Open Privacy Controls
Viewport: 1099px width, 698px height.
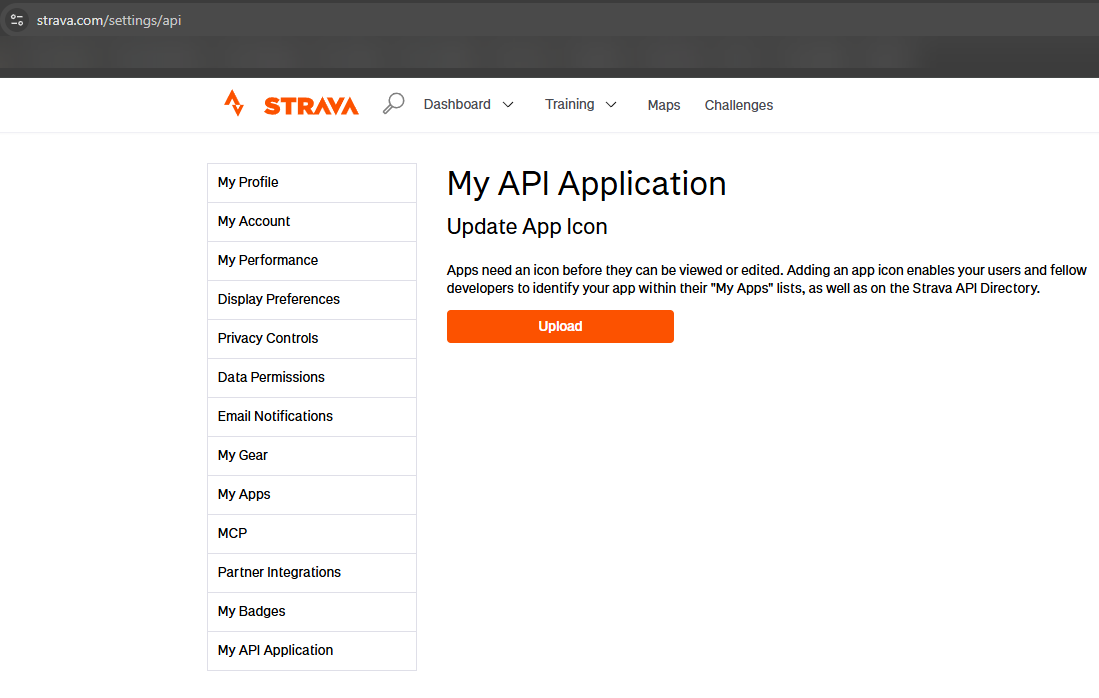tap(312, 339)
